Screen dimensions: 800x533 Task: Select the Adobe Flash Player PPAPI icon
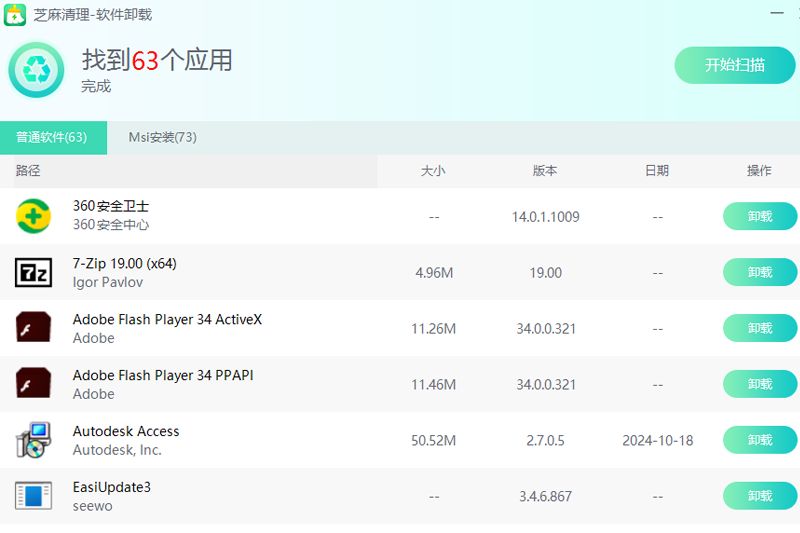[x=33, y=384]
